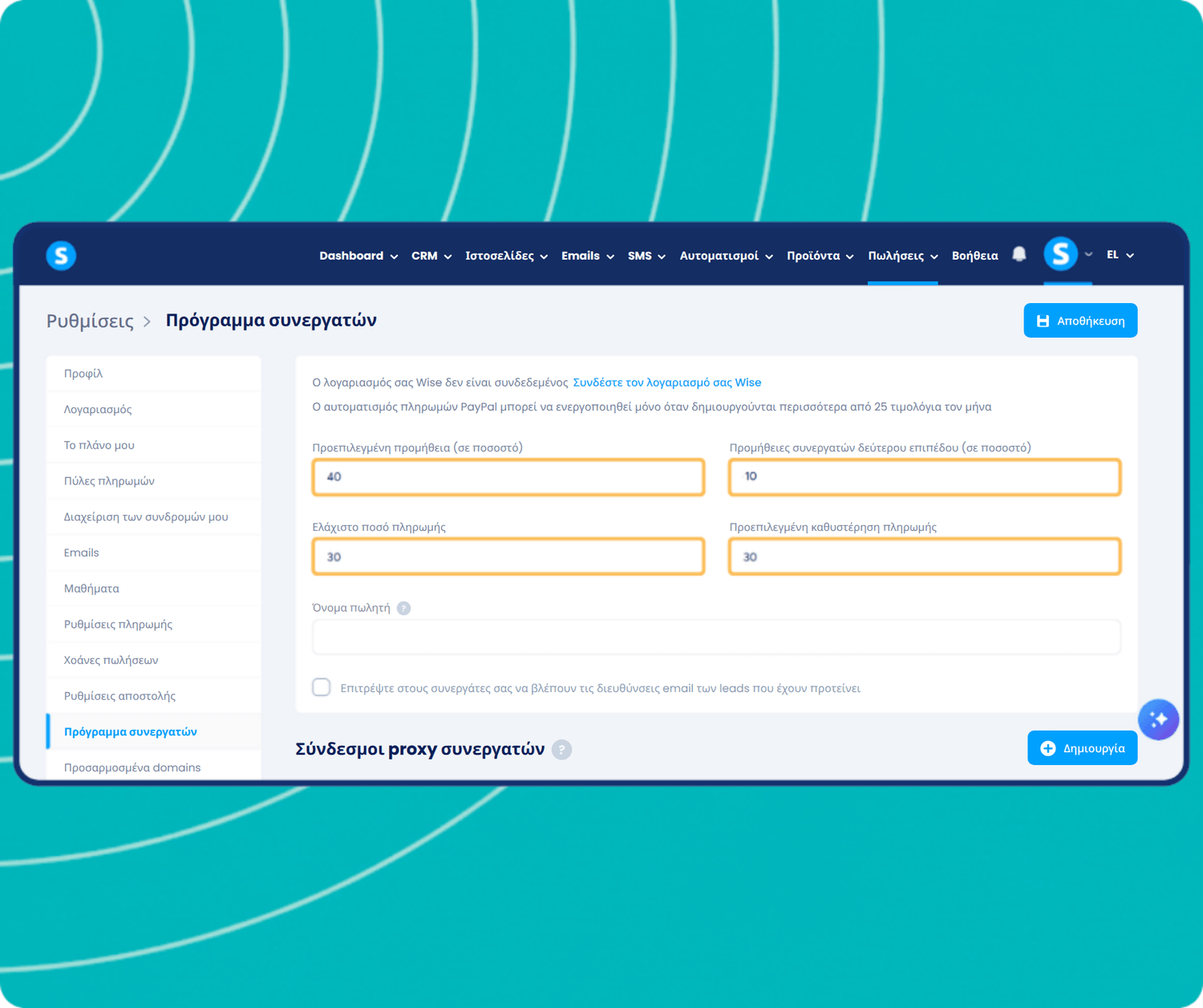
Task: Focus the Όνομα πωλητή text field
Action: [716, 638]
